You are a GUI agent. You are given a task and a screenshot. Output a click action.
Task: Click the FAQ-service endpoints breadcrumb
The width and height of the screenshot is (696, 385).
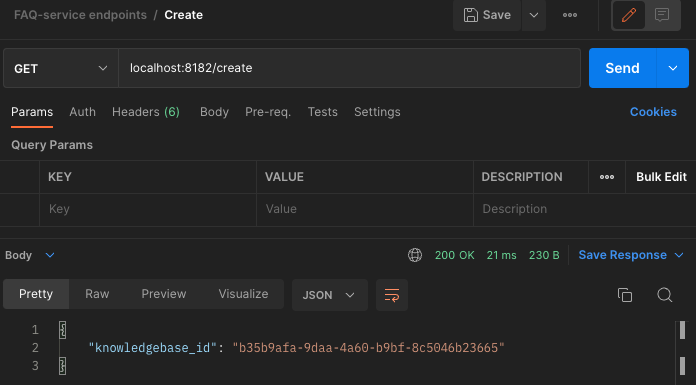80,15
